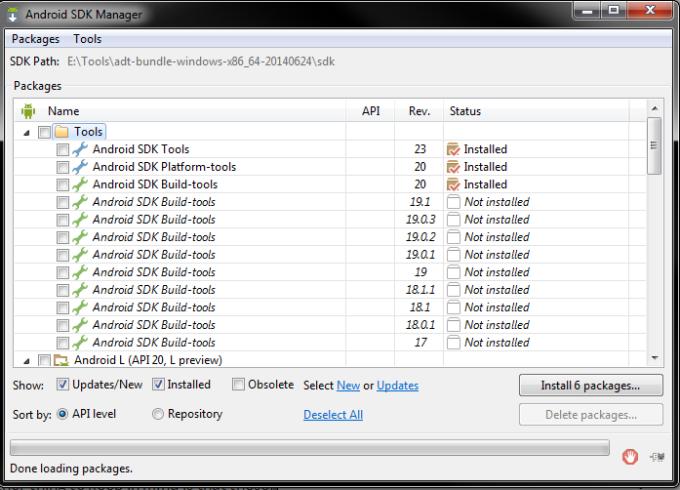Click Not installed icon for rev 17
The width and height of the screenshot is (680, 490).
point(453,343)
